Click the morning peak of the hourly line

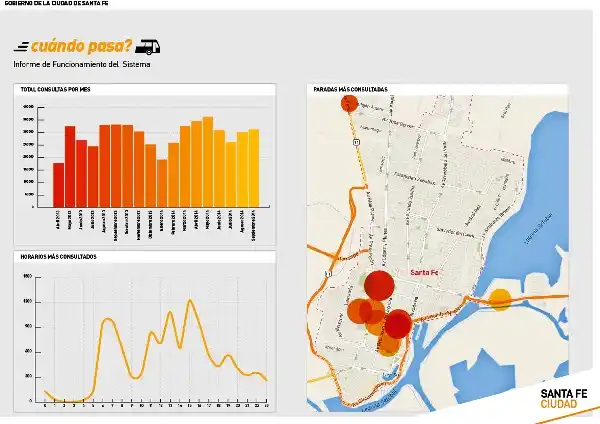point(108,319)
